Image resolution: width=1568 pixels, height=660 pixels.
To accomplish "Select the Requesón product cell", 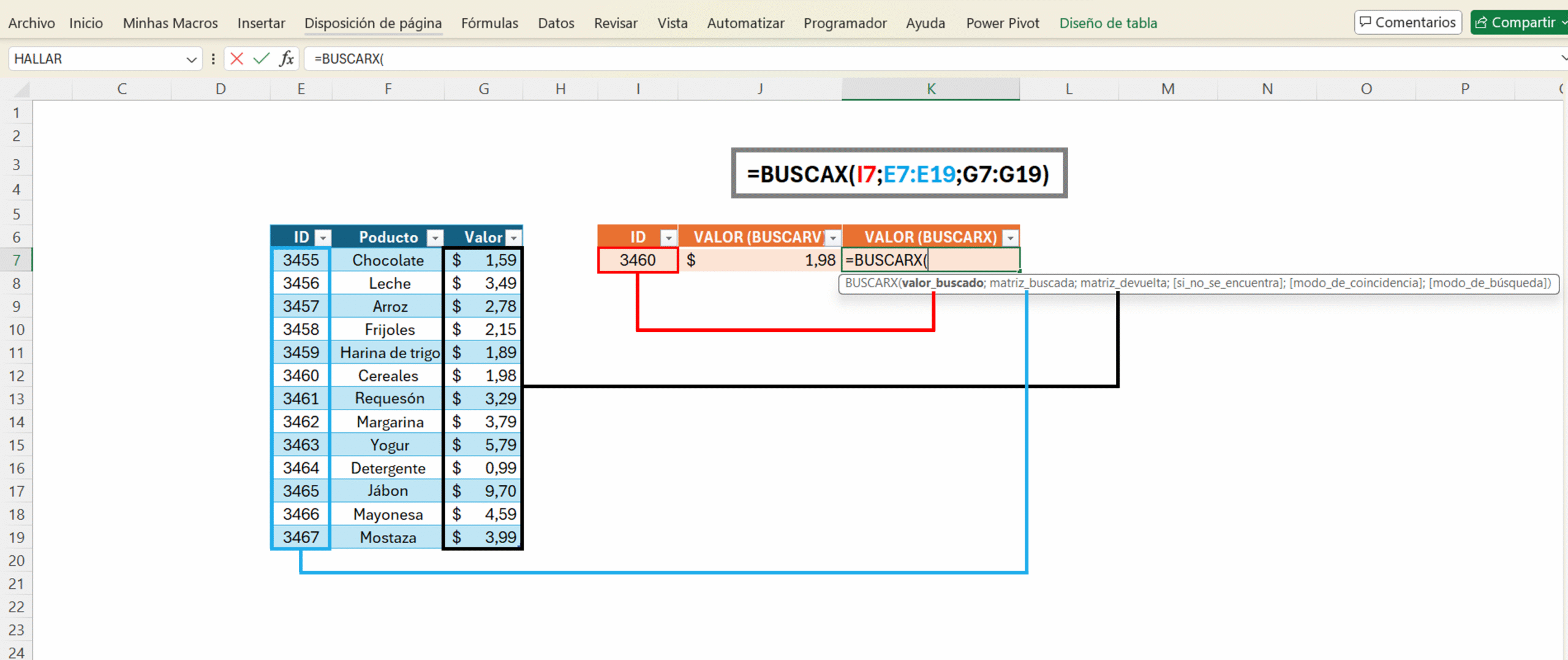I will click(x=388, y=399).
